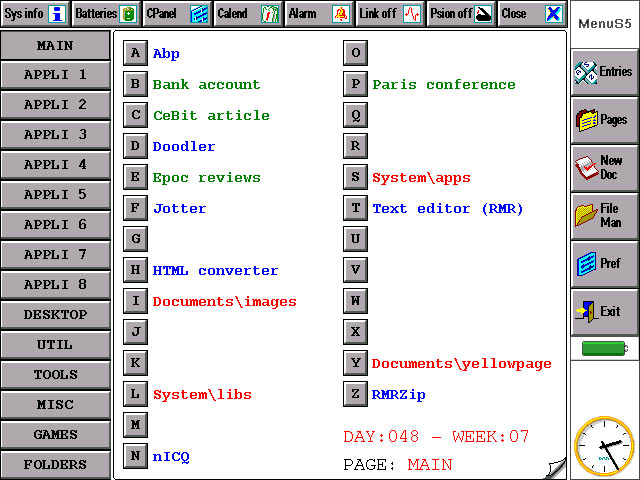640x480 pixels.
Task: Launch HTML converter
Action: click(x=216, y=271)
